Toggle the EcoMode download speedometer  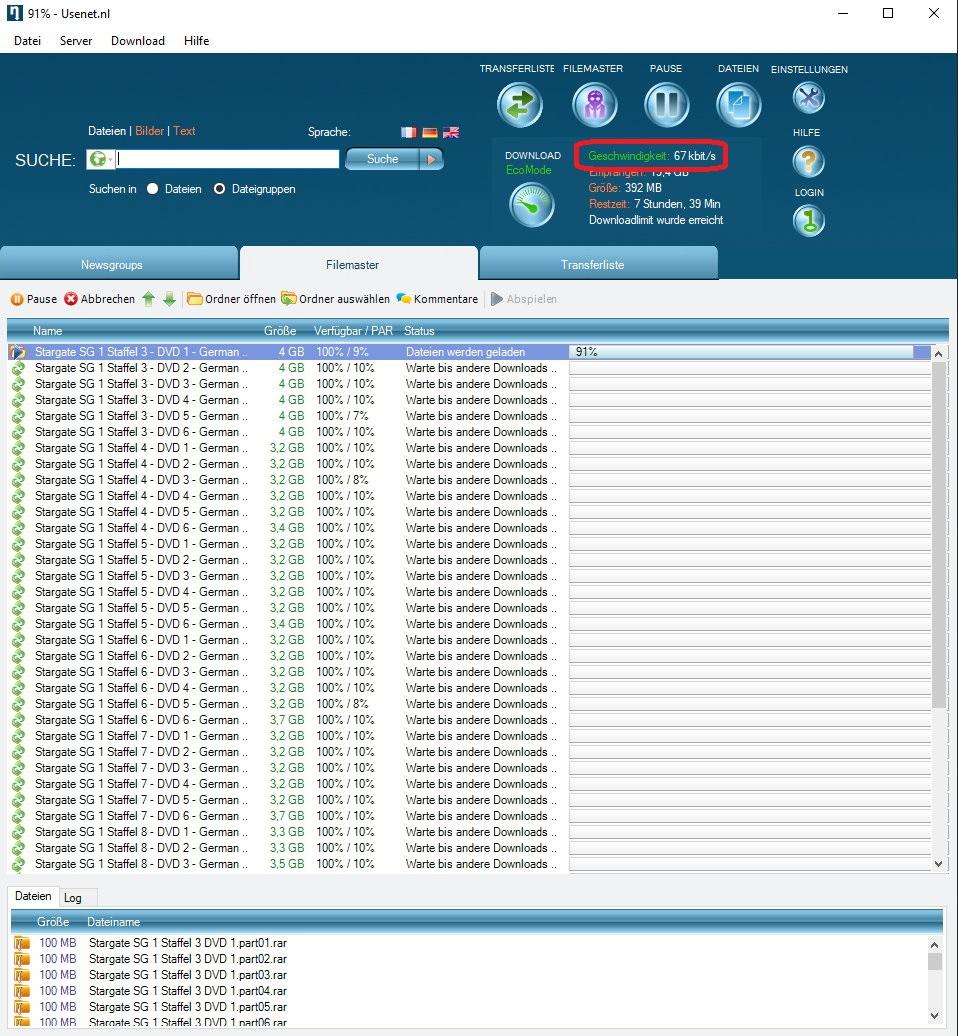coord(532,204)
